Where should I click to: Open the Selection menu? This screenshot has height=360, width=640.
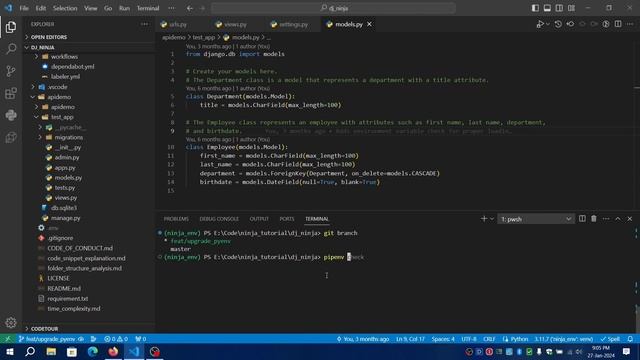[65, 8]
